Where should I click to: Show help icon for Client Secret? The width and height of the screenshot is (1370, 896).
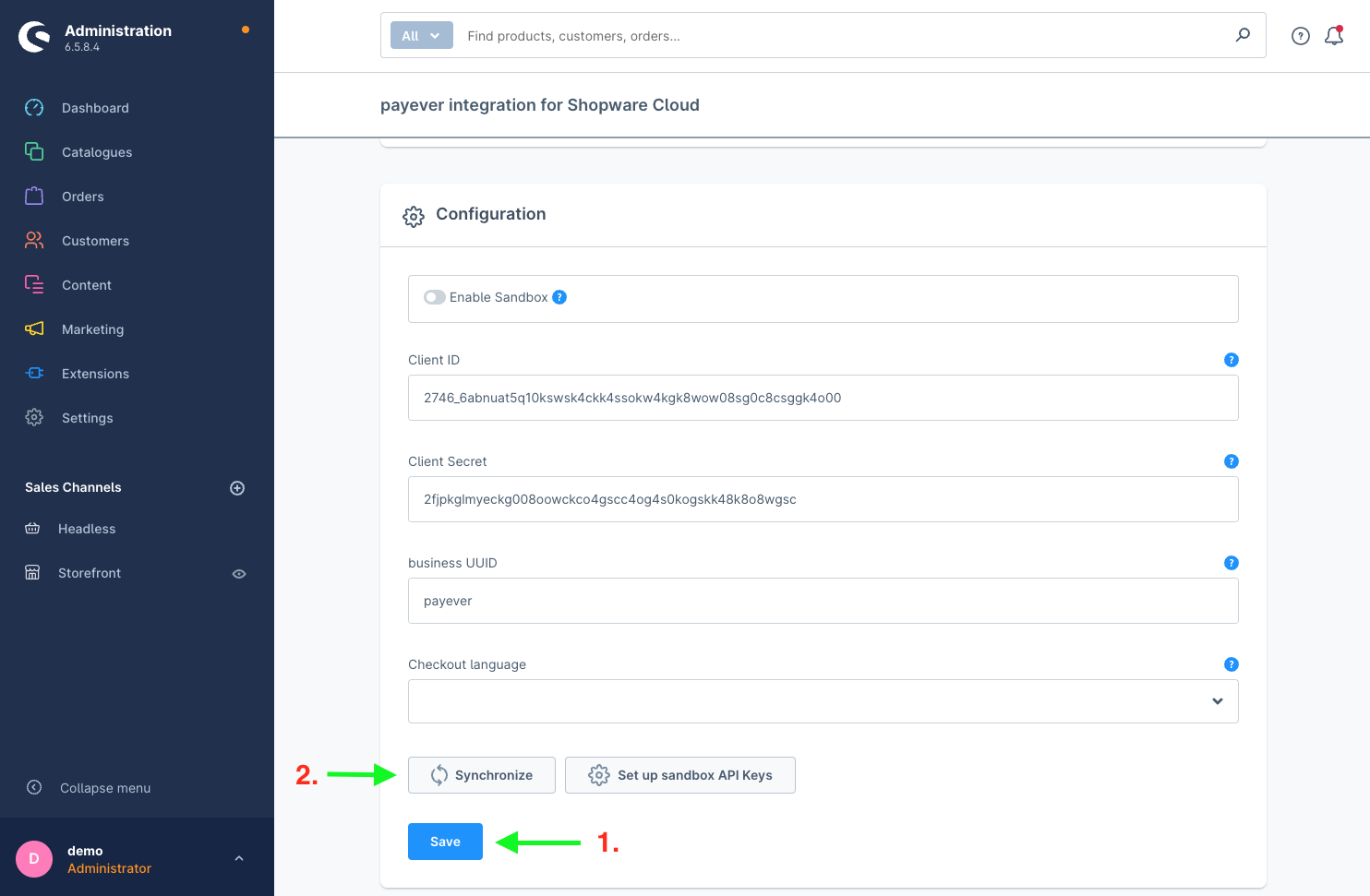1232,461
